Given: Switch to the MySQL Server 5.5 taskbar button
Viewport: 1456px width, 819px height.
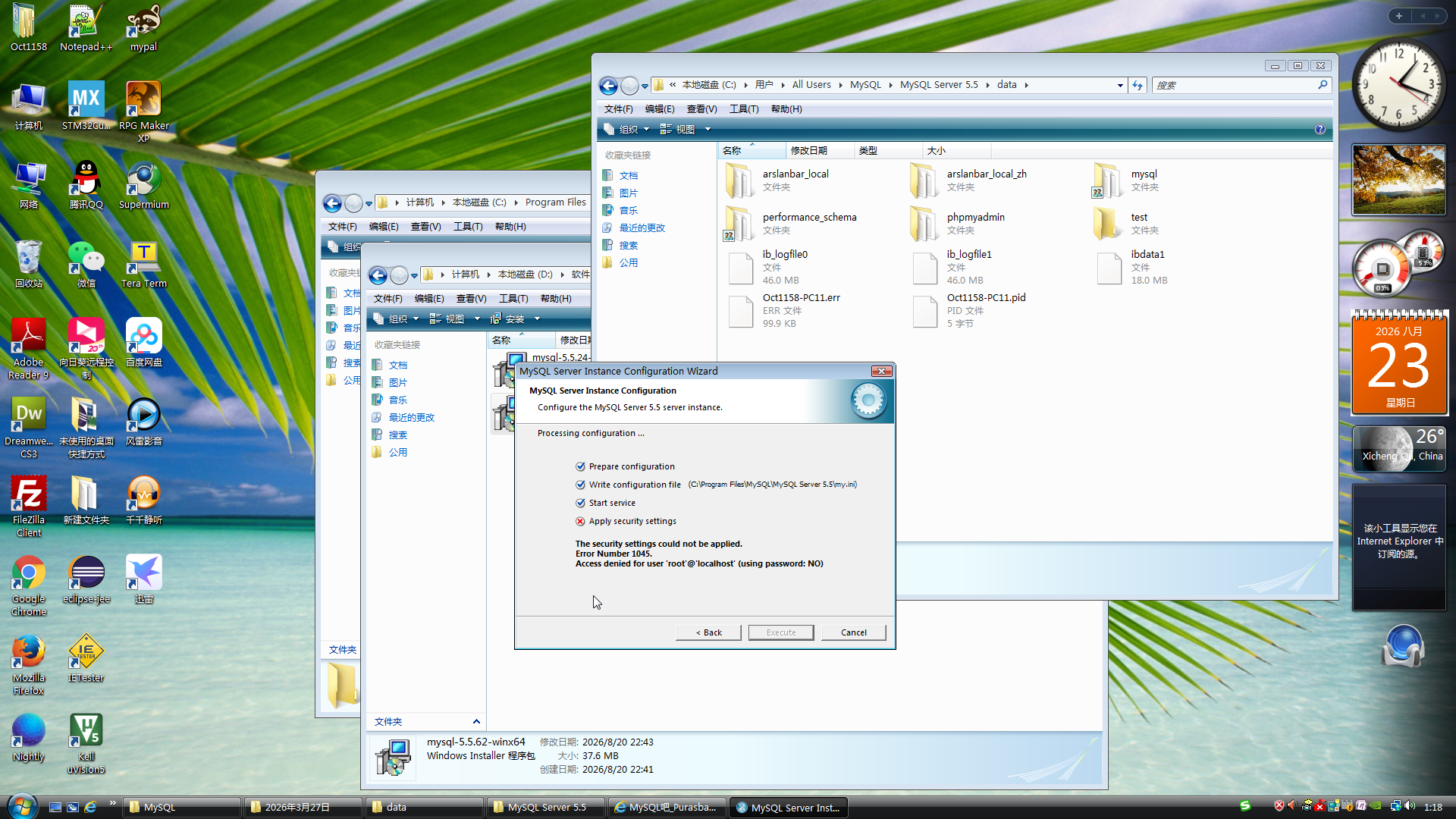Looking at the screenshot, I should click(546, 808).
